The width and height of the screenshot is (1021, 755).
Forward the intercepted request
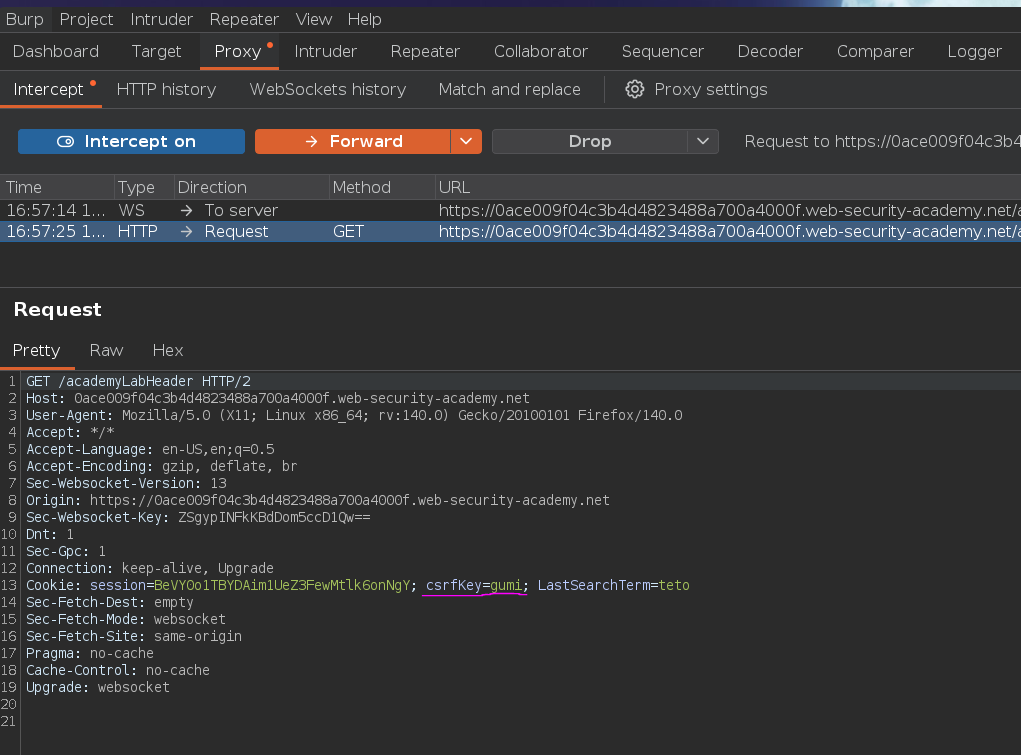(352, 141)
